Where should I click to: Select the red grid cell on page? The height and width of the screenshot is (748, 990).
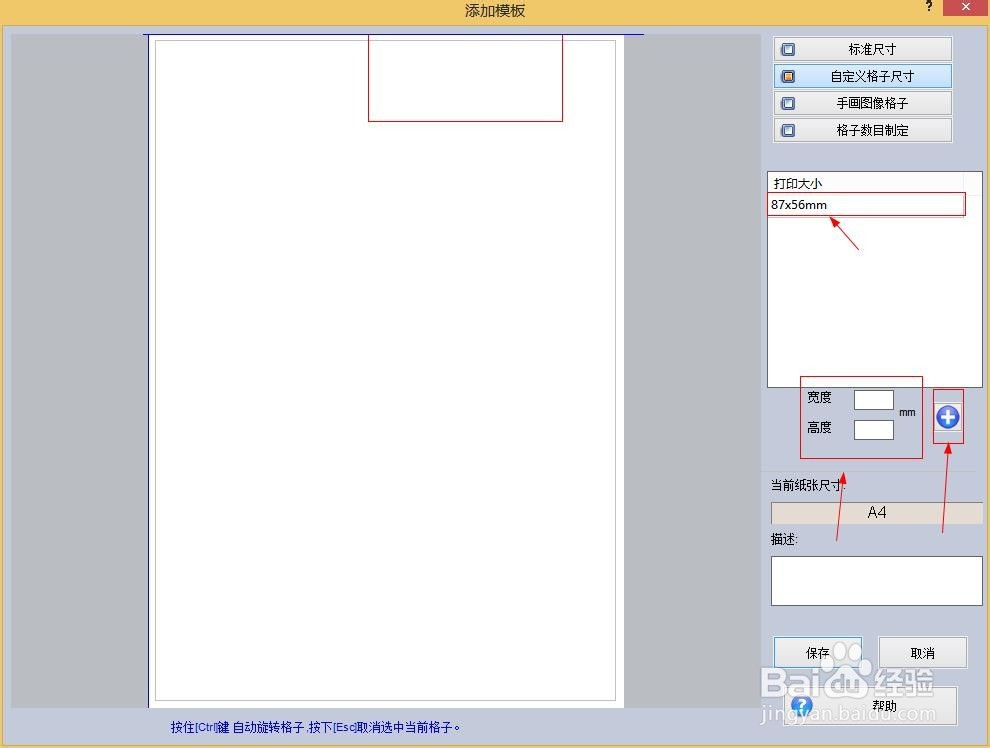pyautogui.click(x=465, y=78)
